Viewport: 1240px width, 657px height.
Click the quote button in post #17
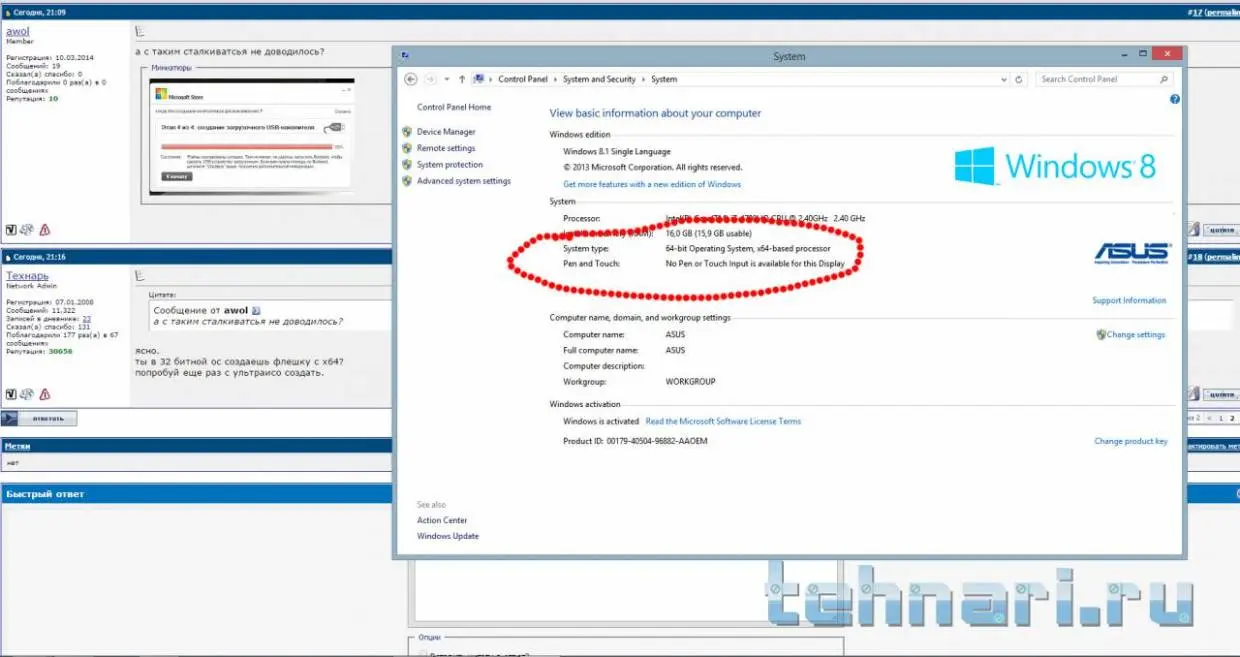(1221, 229)
